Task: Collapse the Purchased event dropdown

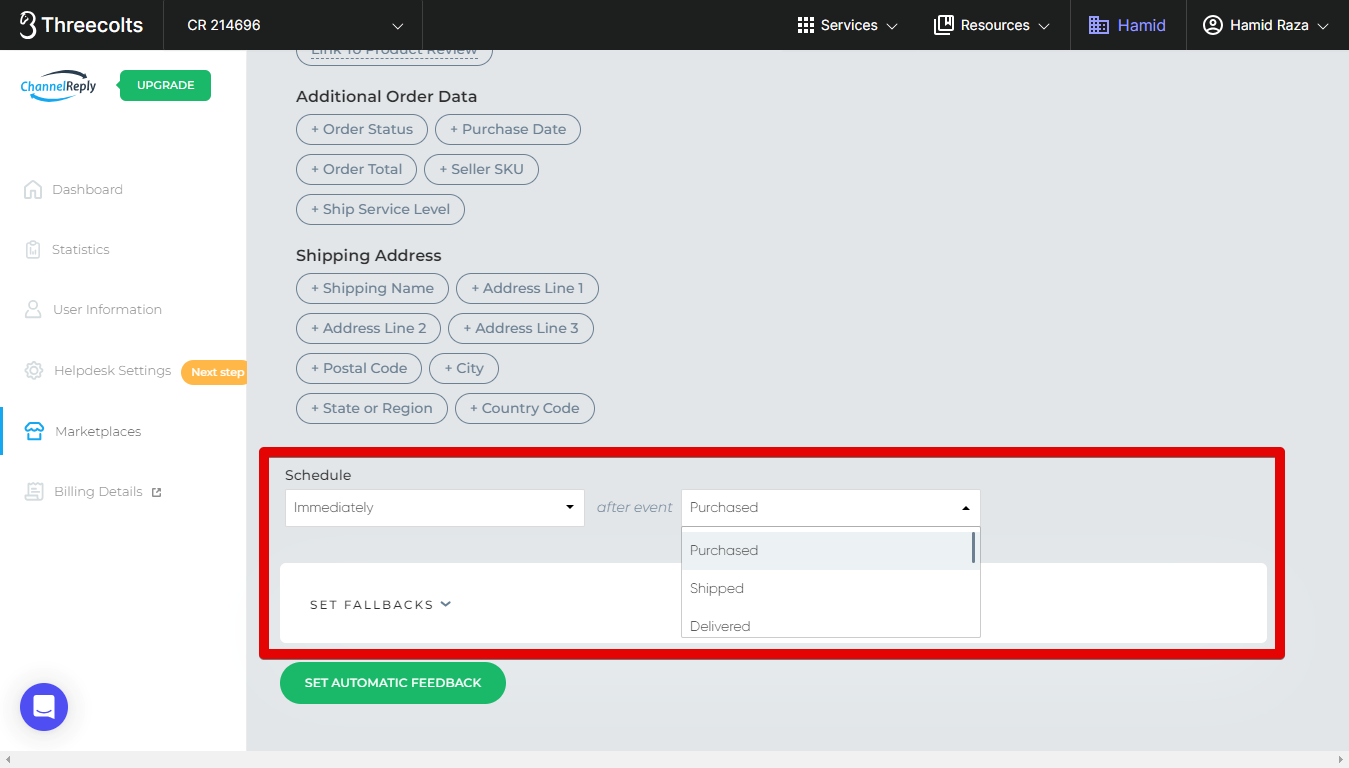Action: pyautogui.click(x=831, y=507)
